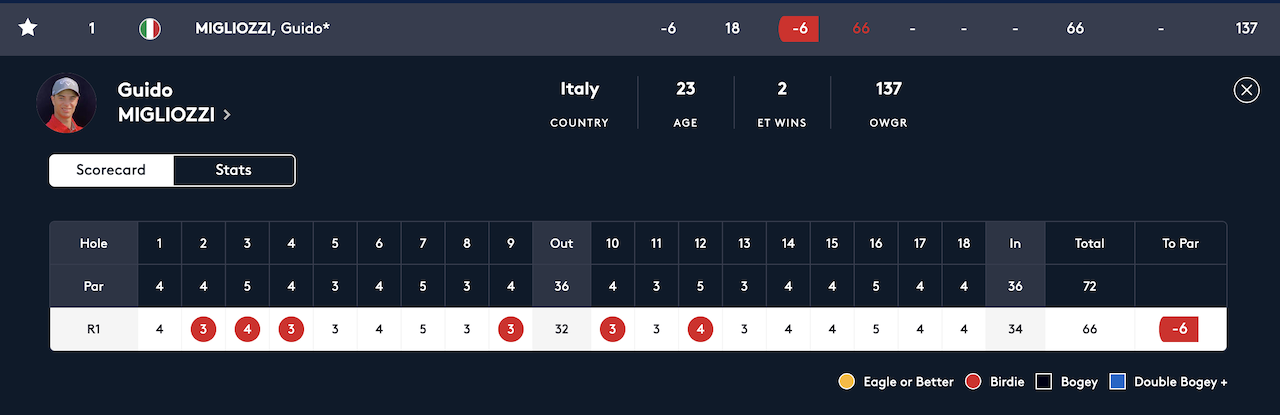Switch to the Stats tab
This screenshot has width=1280, height=415.
tap(234, 170)
